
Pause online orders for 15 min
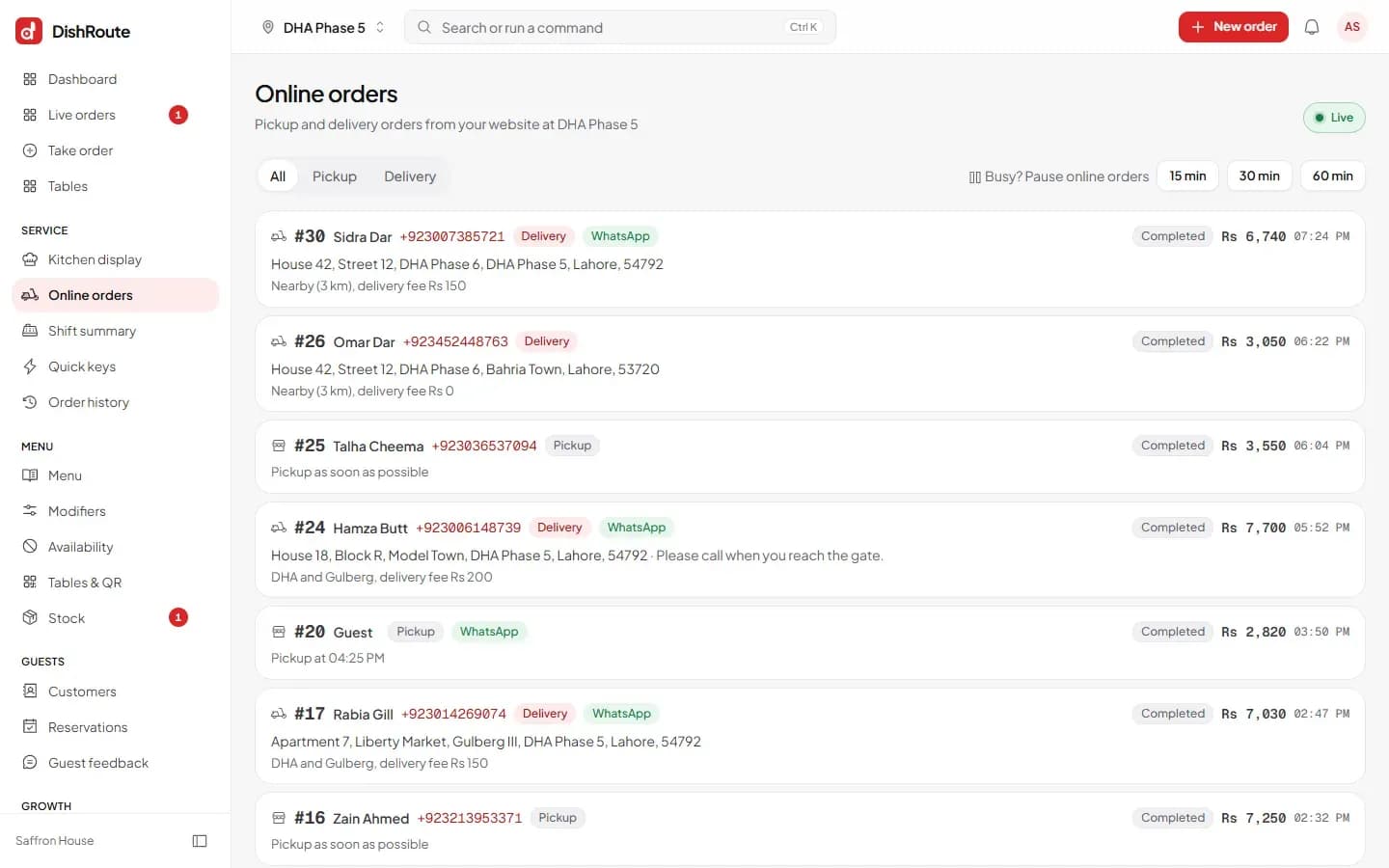[1187, 176]
